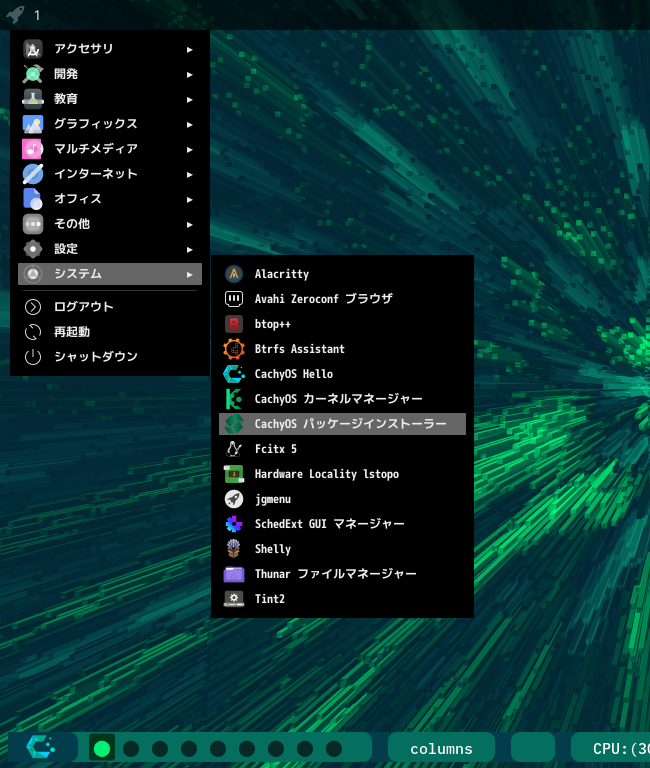The height and width of the screenshot is (768, 650).
Task: Choose 再起動 to reboot
Action: tap(110, 332)
